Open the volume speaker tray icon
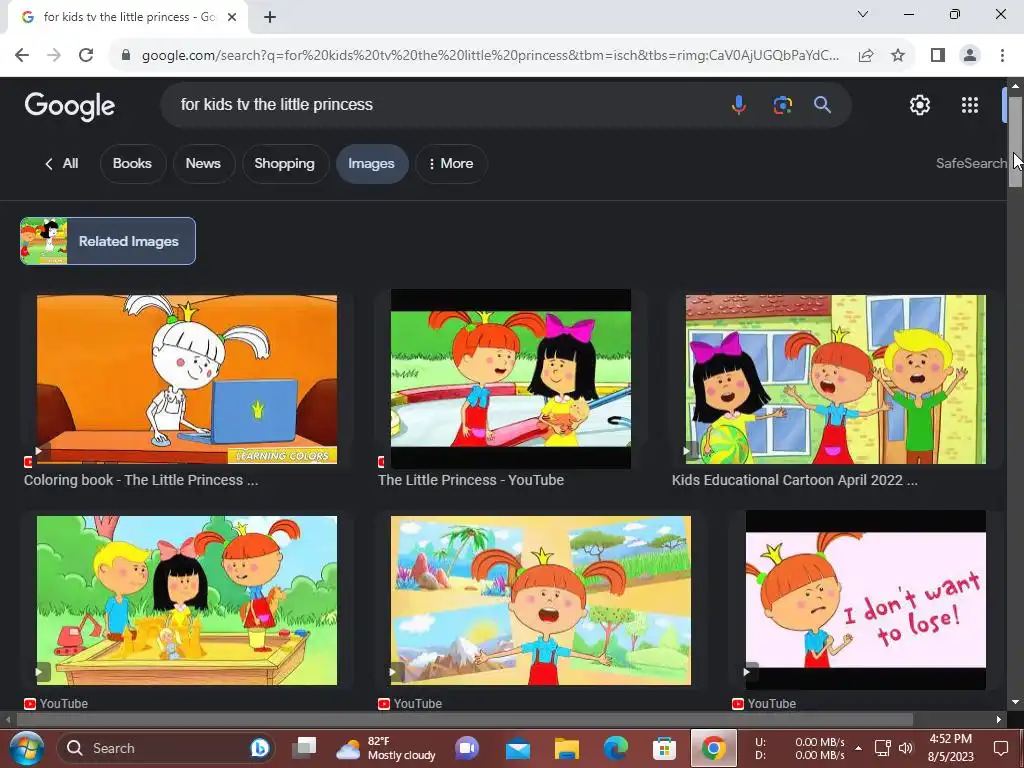 [906, 748]
